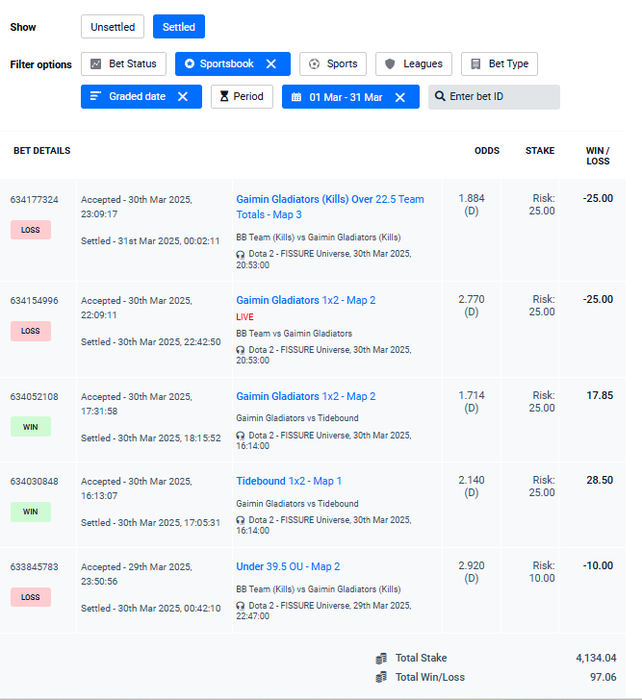Click the coins icon beside Total Win/Loss
The image size is (642, 700).
point(381,677)
